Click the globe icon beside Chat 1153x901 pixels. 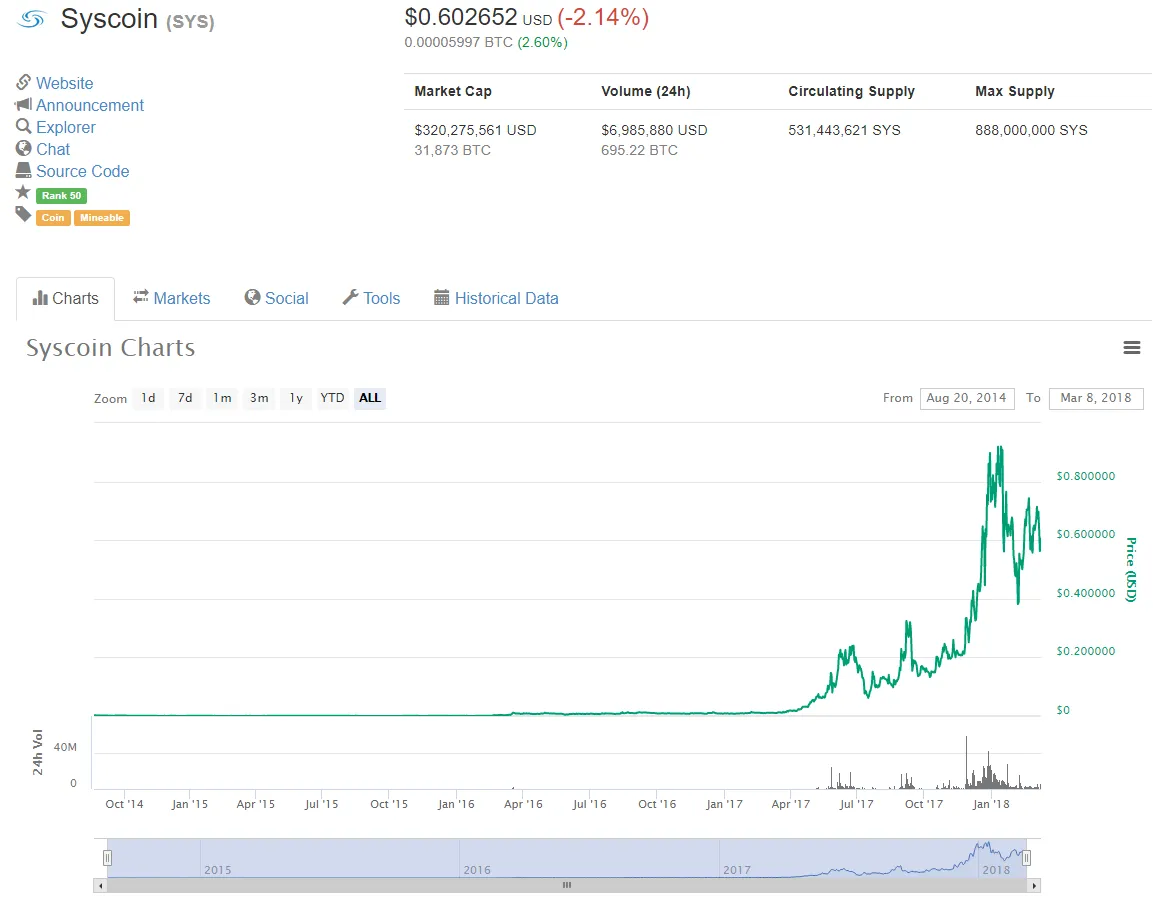coord(24,149)
